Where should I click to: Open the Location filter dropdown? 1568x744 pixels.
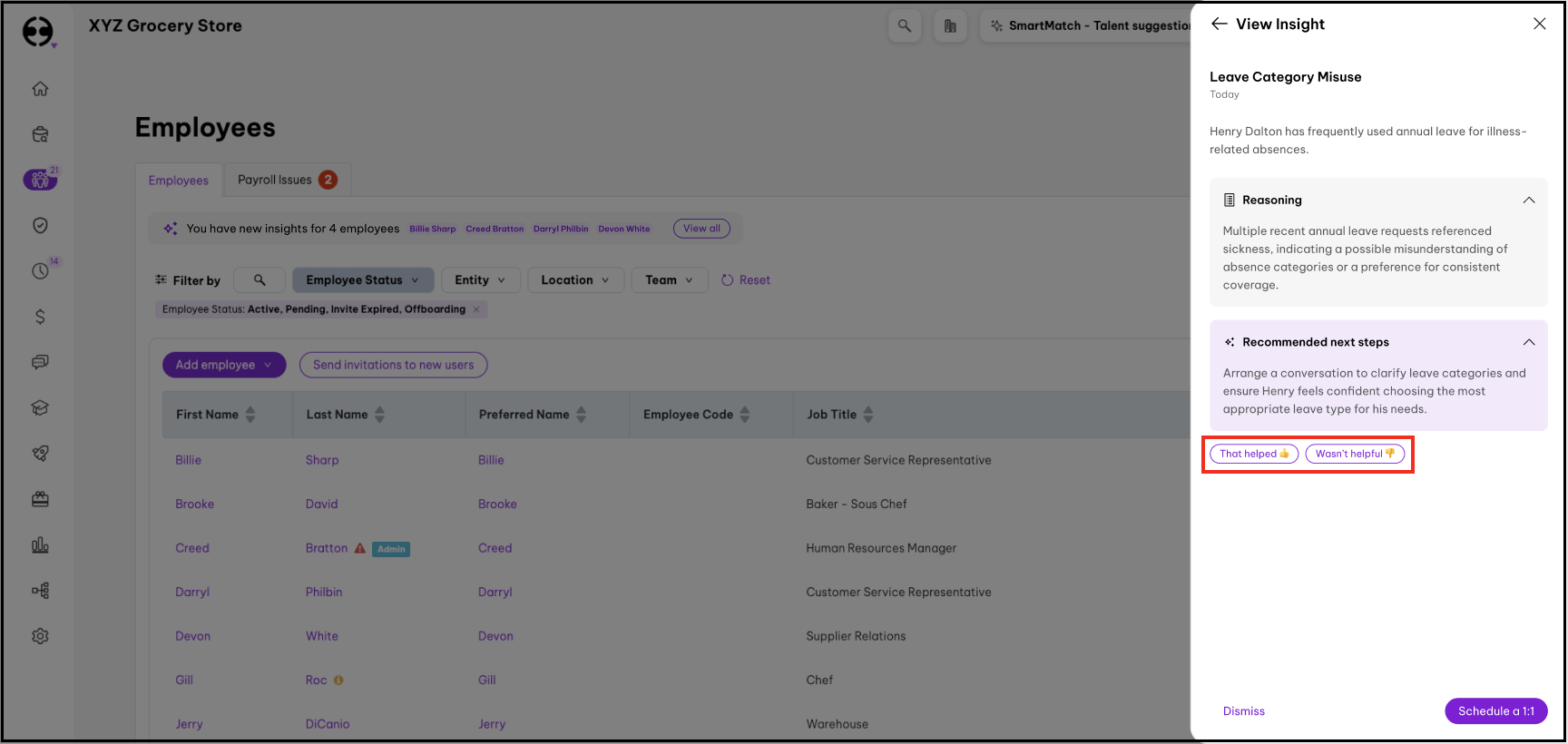tap(575, 280)
